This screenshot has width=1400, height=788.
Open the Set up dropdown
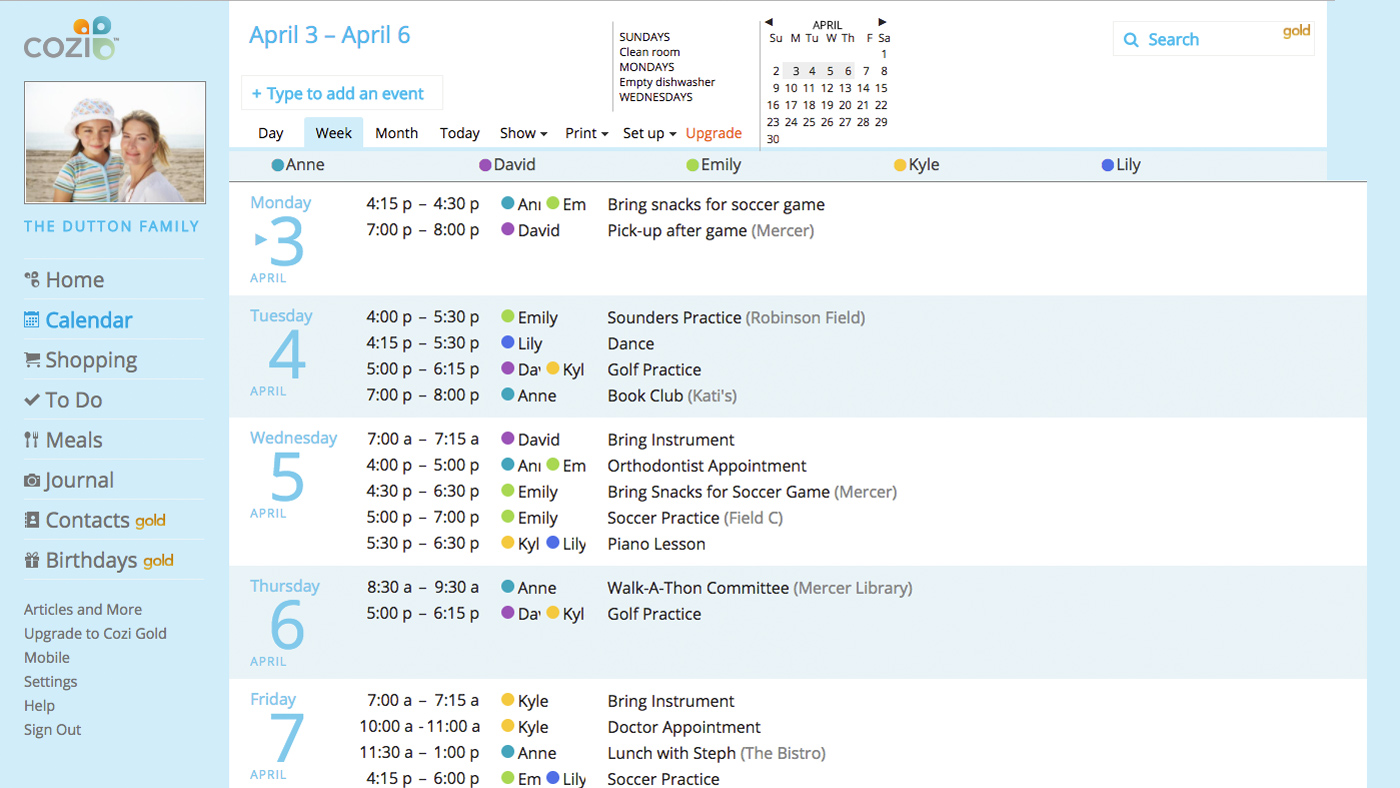pyautogui.click(x=648, y=132)
